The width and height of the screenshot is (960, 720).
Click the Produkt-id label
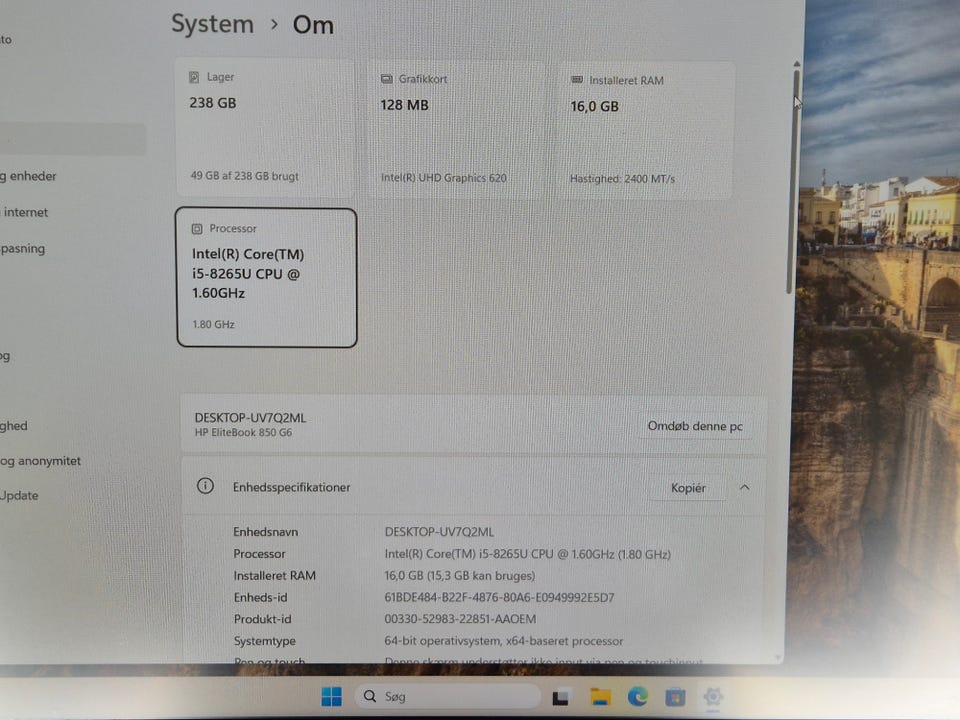point(262,619)
